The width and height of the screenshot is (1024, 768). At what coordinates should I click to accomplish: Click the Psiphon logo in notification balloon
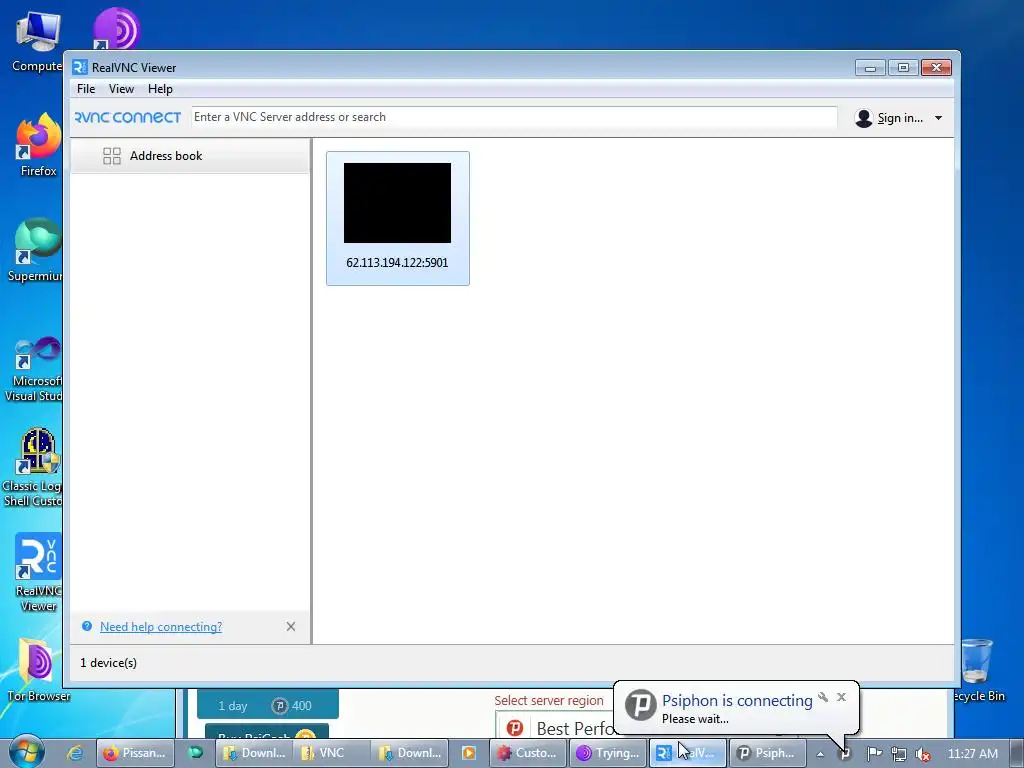(641, 705)
